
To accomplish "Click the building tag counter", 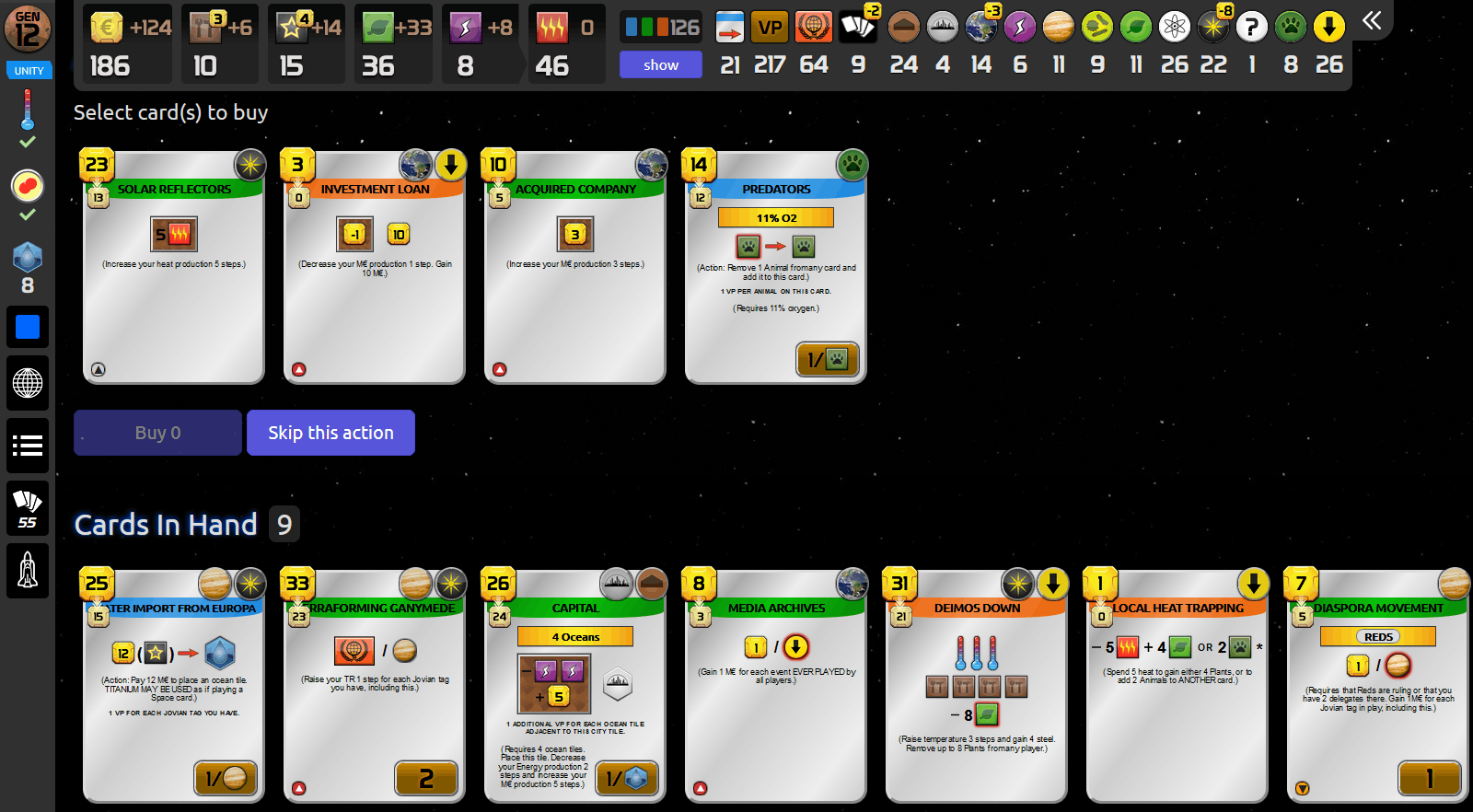I will coord(904,27).
